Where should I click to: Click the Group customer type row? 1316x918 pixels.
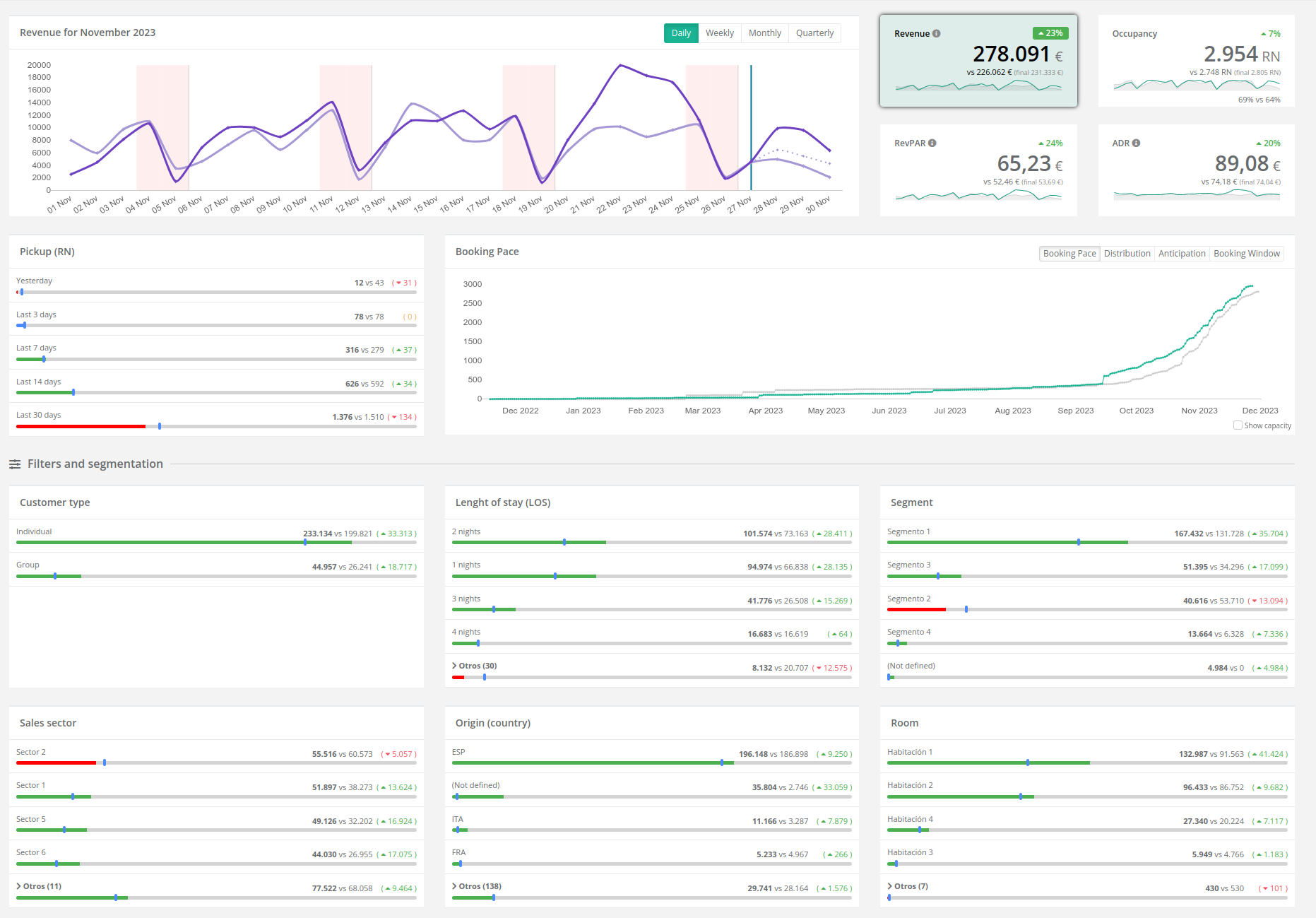coord(216,570)
